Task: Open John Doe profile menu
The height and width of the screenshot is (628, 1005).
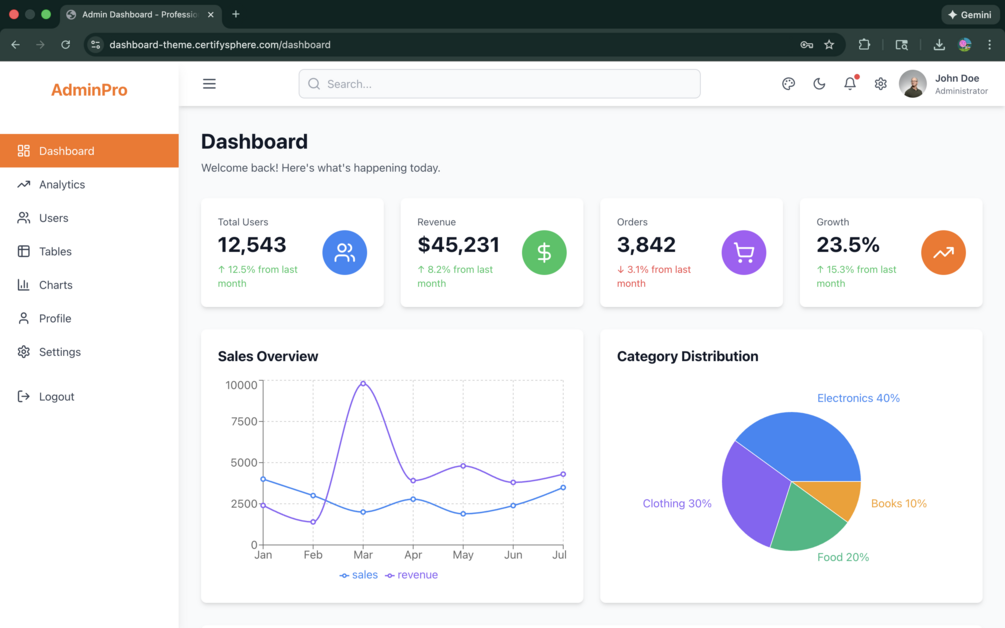Action: pyautogui.click(x=943, y=84)
